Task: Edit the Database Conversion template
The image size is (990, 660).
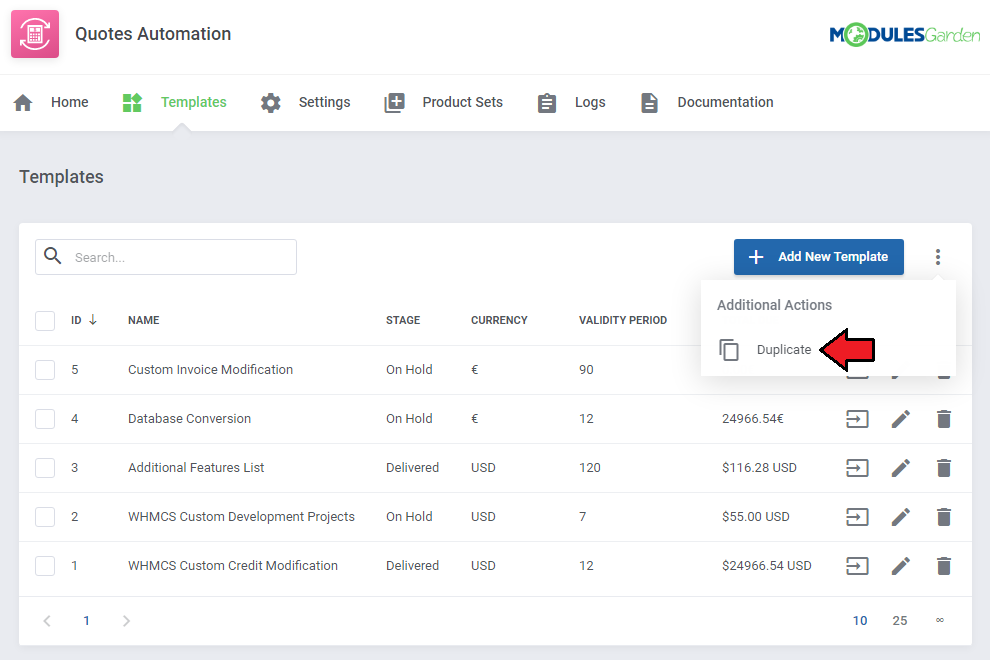Action: tap(900, 419)
